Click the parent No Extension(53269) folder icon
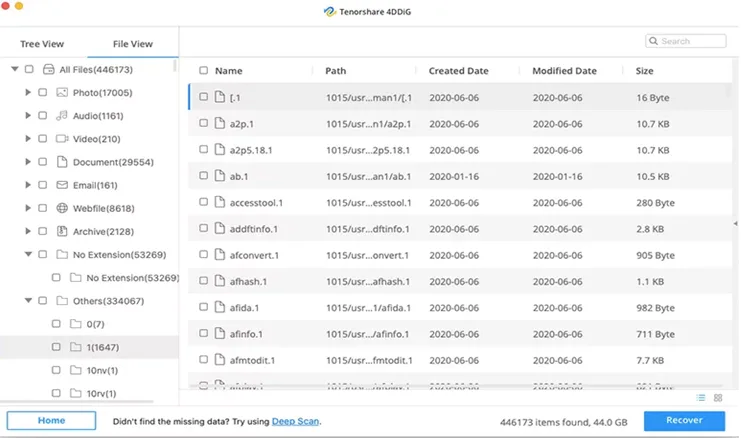Image resolution: width=741 pixels, height=438 pixels. coord(62,254)
